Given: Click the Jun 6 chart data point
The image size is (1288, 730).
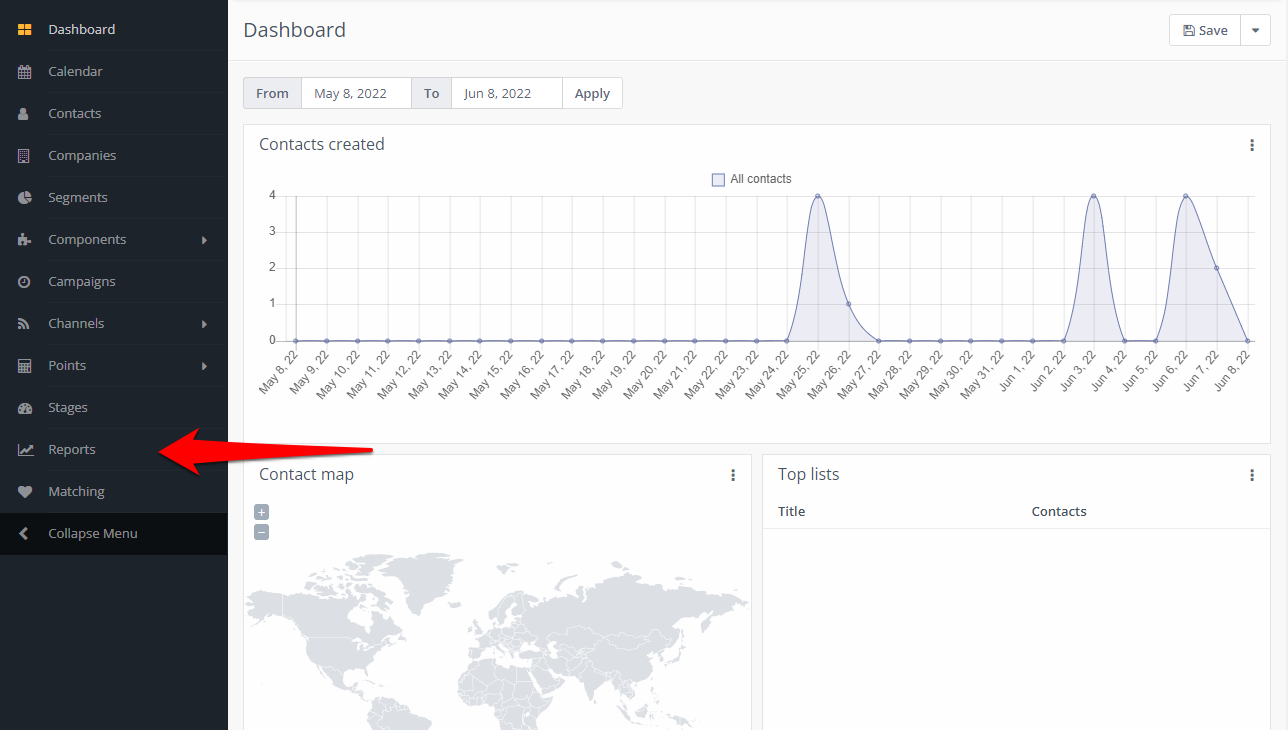Looking at the screenshot, I should pyautogui.click(x=1186, y=196).
